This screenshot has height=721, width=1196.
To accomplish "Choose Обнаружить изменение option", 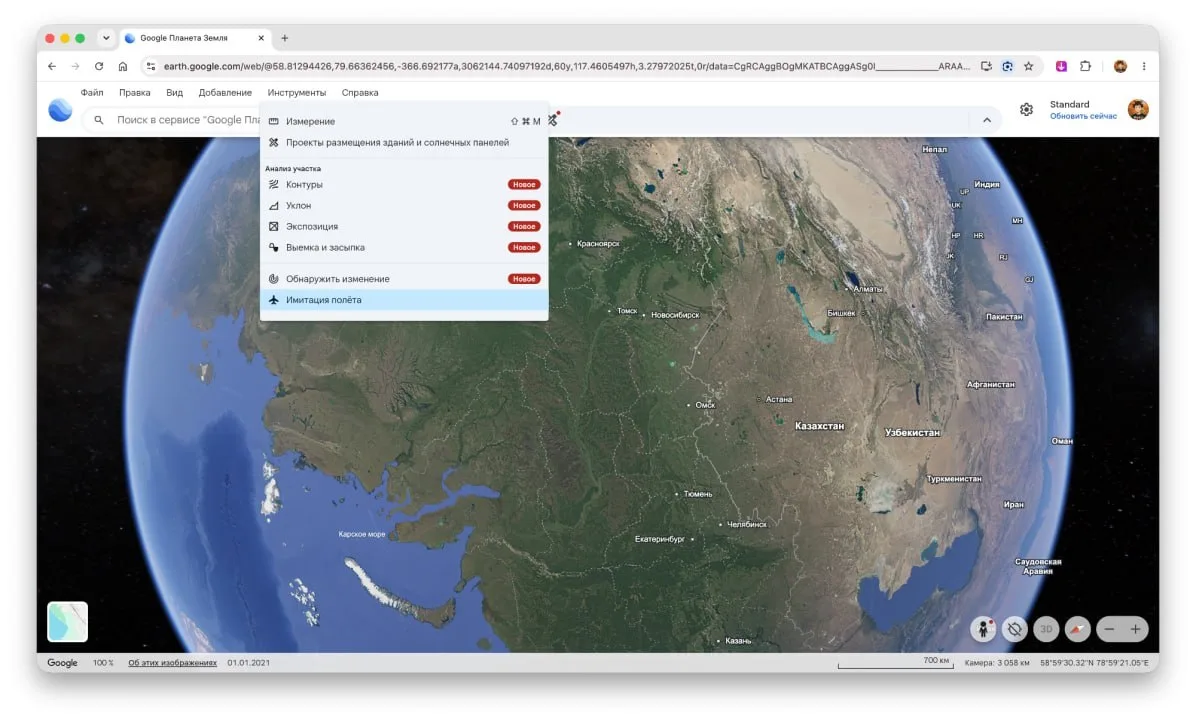I will point(403,279).
